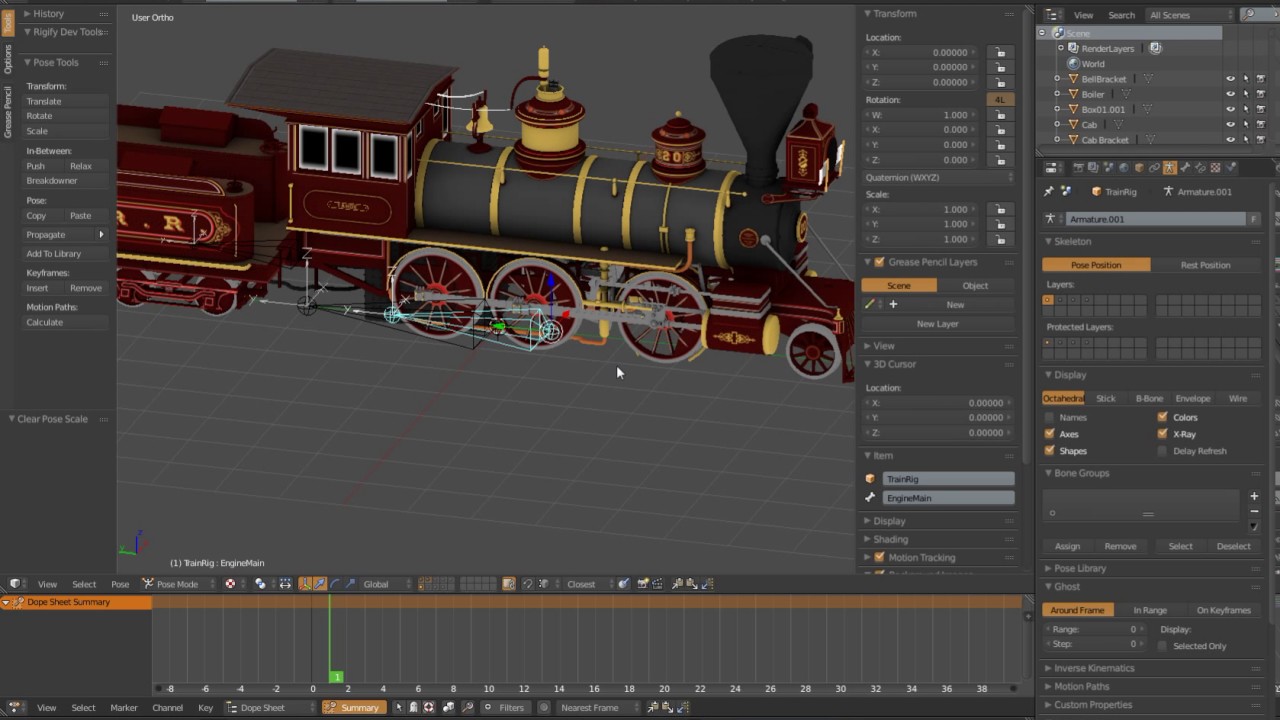Open the World properties tab icon
The height and width of the screenshot is (720, 1280).
[x=1124, y=167]
